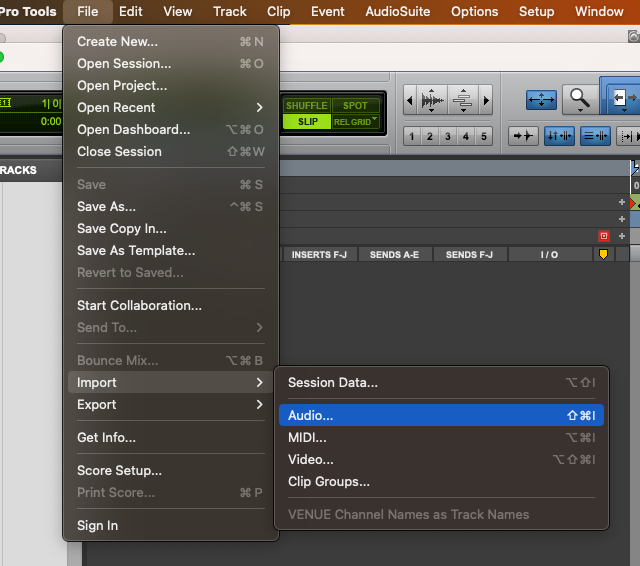
Task: Select Open Project... menu entry
Action: [x=171, y=85]
